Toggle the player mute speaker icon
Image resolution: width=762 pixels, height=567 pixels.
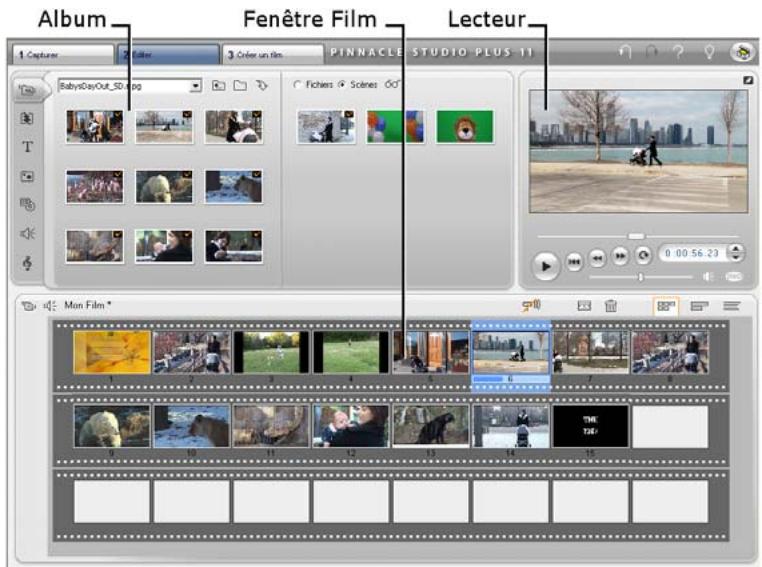708,276
